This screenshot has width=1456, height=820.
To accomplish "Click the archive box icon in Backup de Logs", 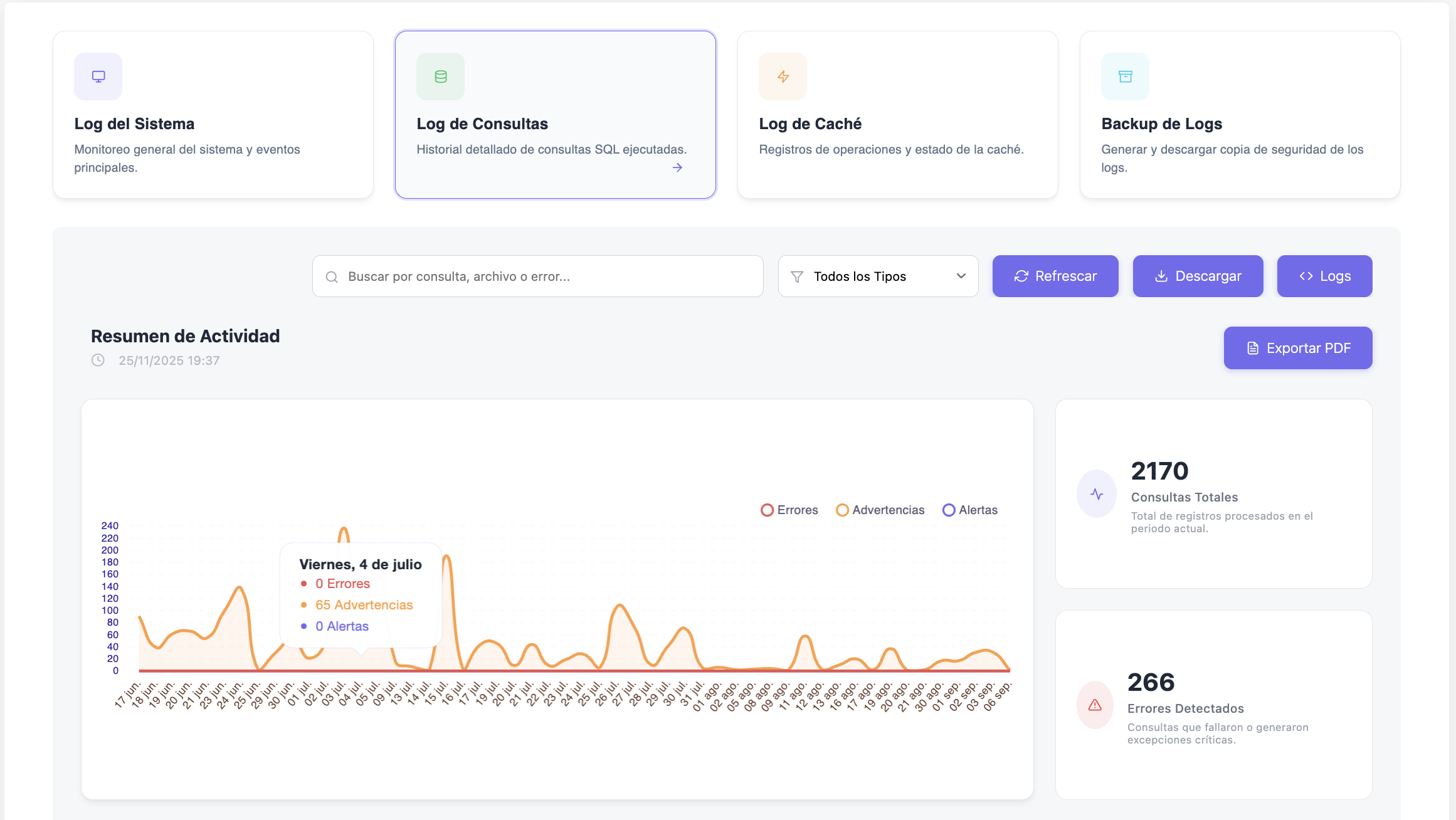I will point(1125,76).
